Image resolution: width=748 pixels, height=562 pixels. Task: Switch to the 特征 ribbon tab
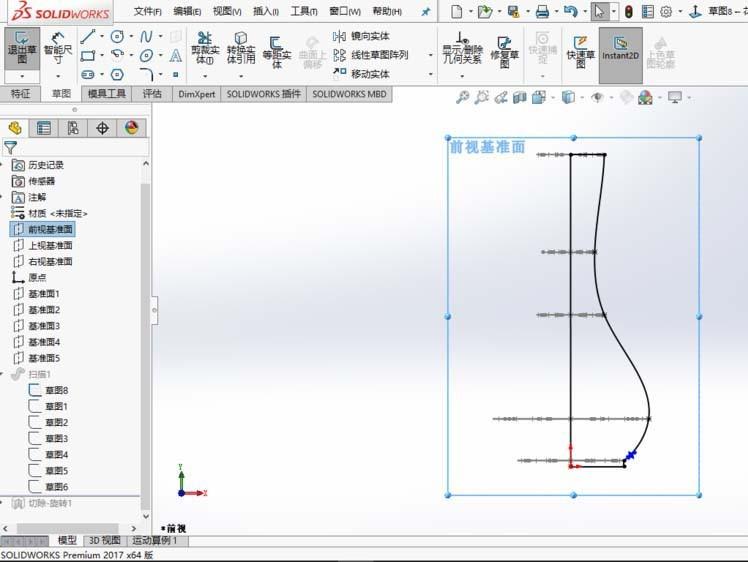21,94
